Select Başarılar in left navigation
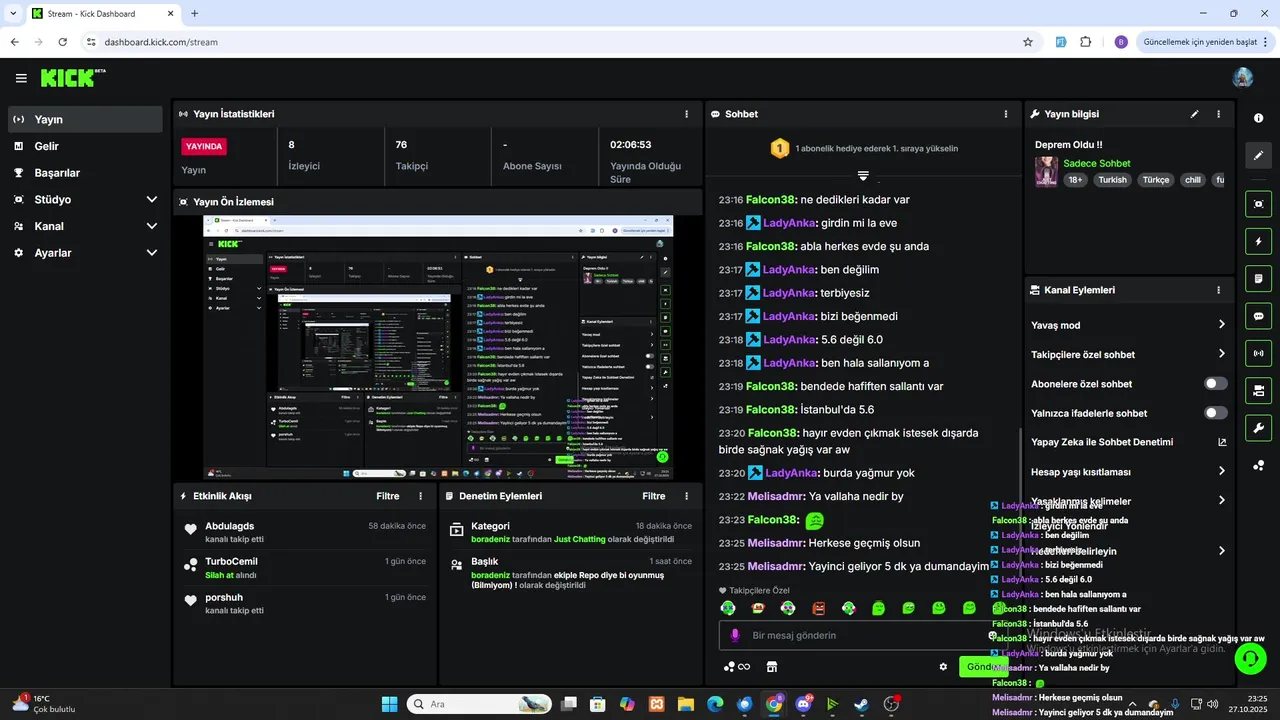This screenshot has width=1280, height=720. coord(85,172)
